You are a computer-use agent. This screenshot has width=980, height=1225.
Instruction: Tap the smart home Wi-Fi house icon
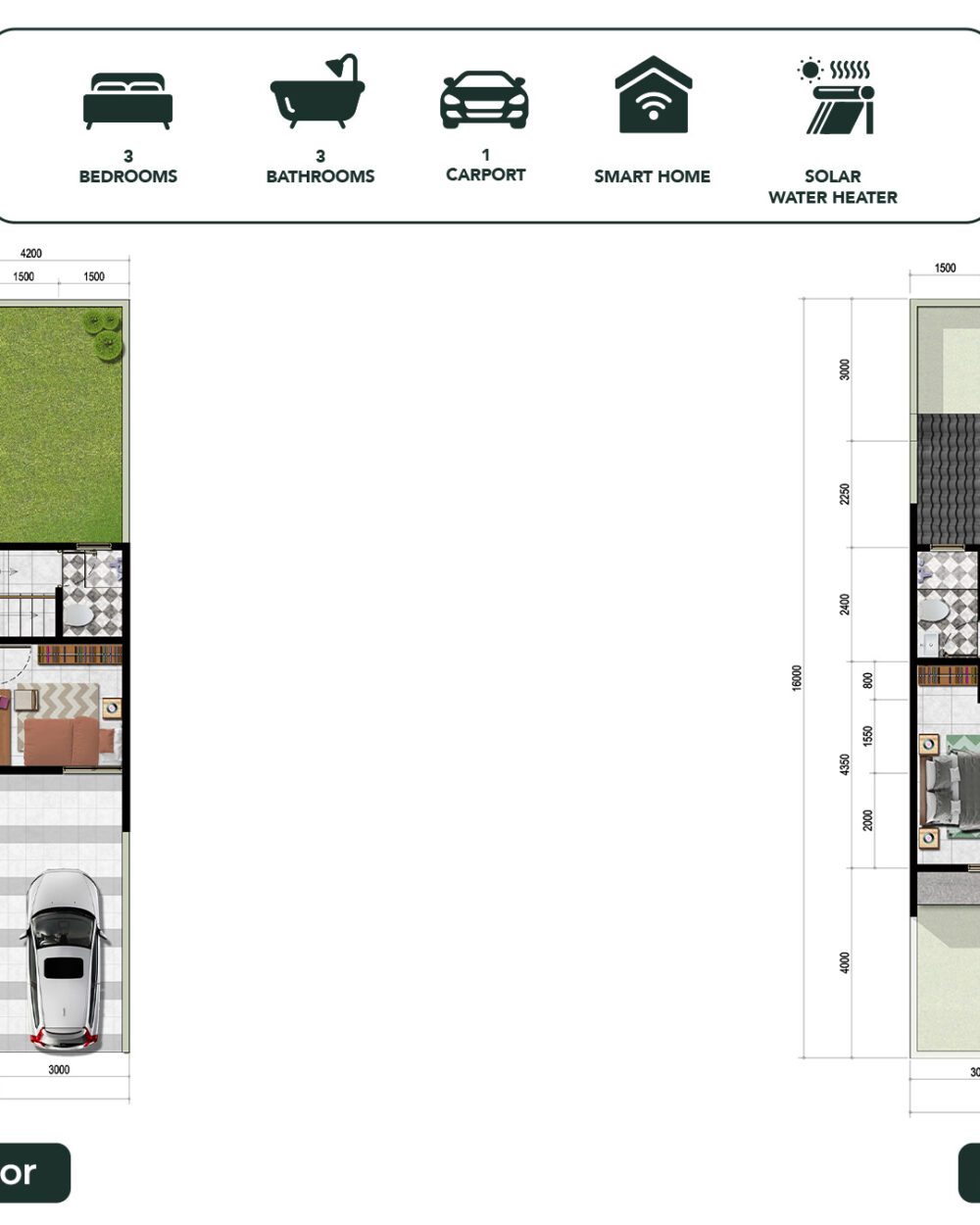click(654, 94)
